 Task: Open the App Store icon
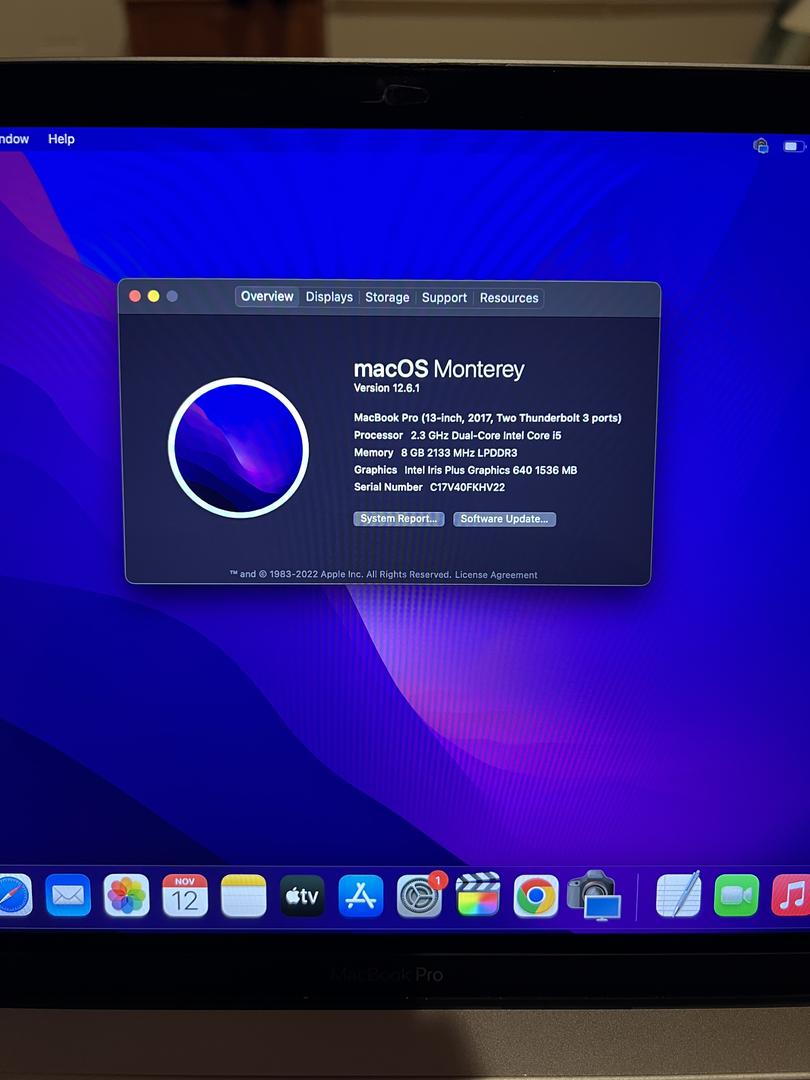[361, 896]
